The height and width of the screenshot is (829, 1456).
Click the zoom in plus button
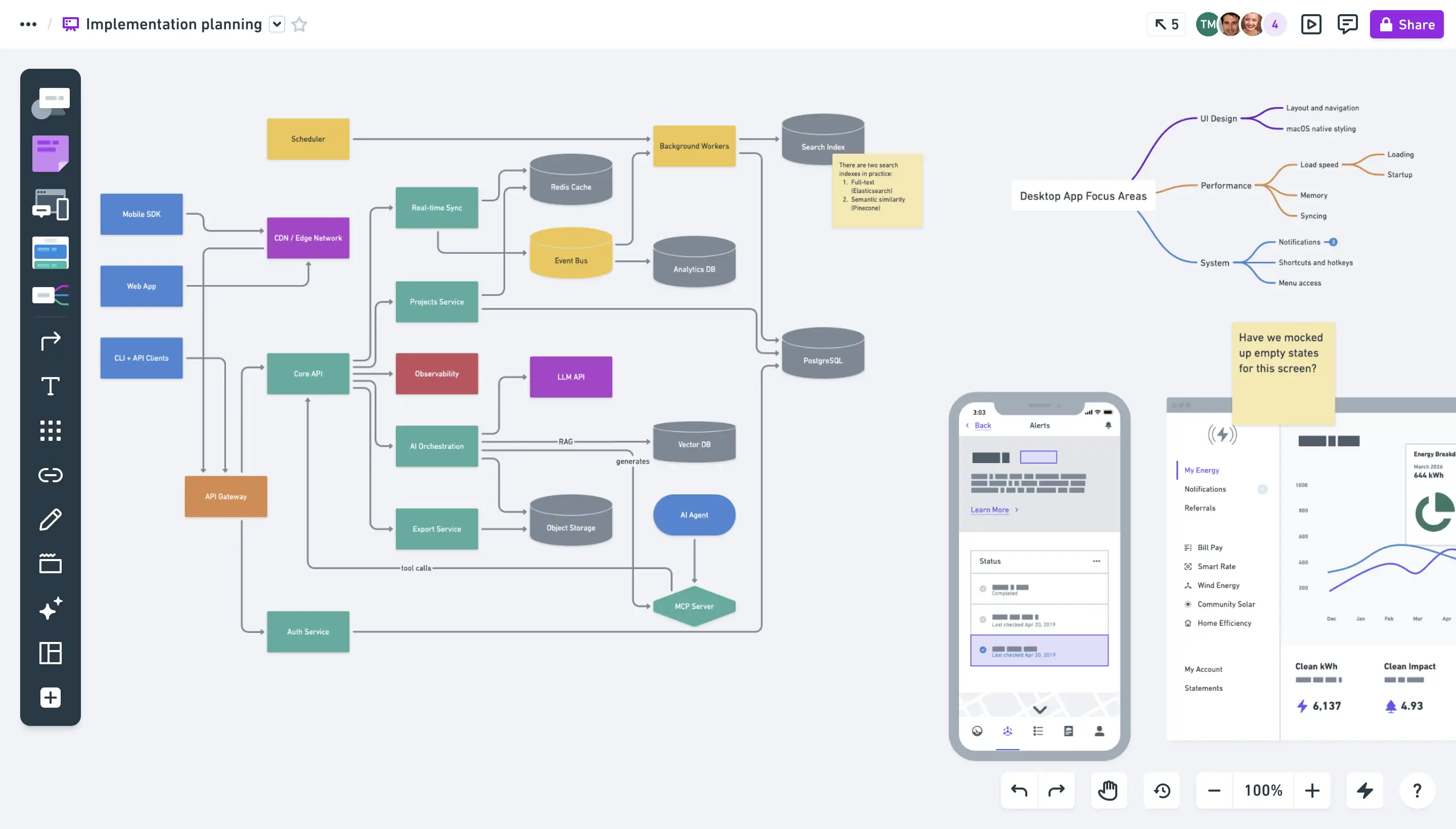[x=1312, y=790]
